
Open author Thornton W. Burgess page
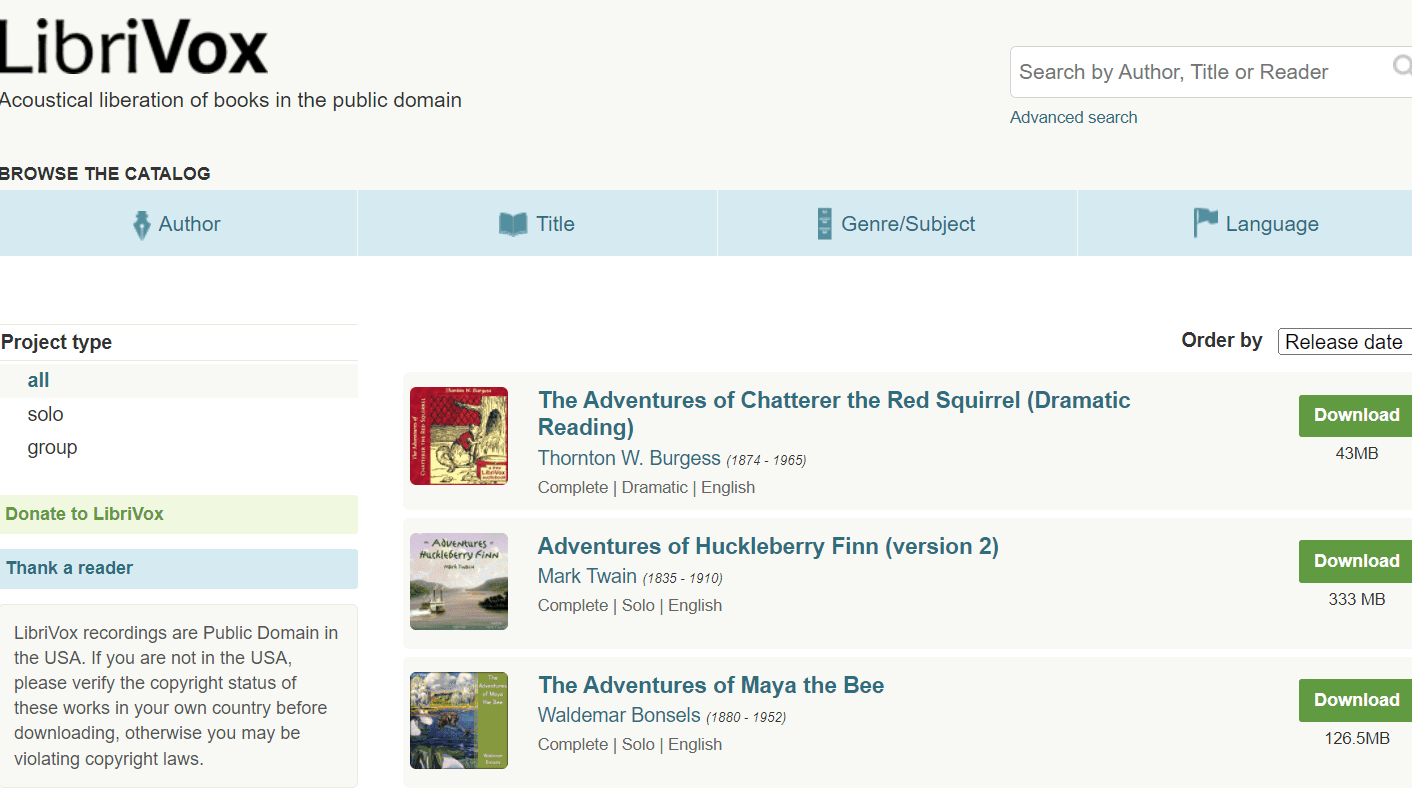[x=629, y=458]
